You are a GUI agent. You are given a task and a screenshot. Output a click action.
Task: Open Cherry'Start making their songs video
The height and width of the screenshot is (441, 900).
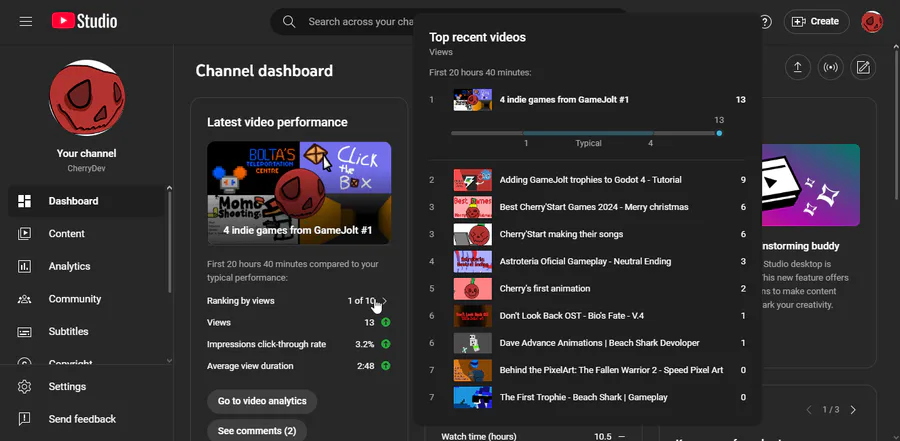[587, 234]
